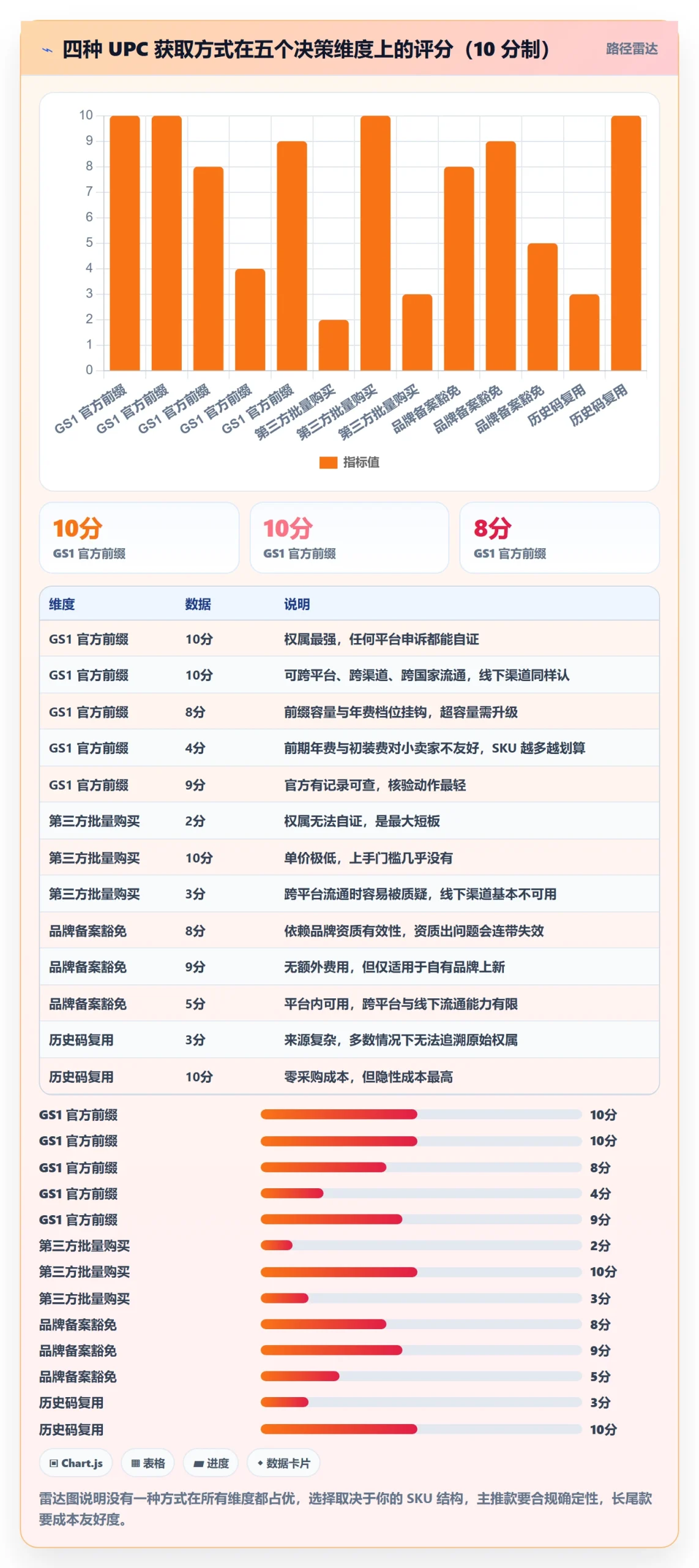Viewport: 699px width, 1568px height.
Task: Select row 来源复杂,多数情况下无法追溯原始权属
Action: (349, 1039)
